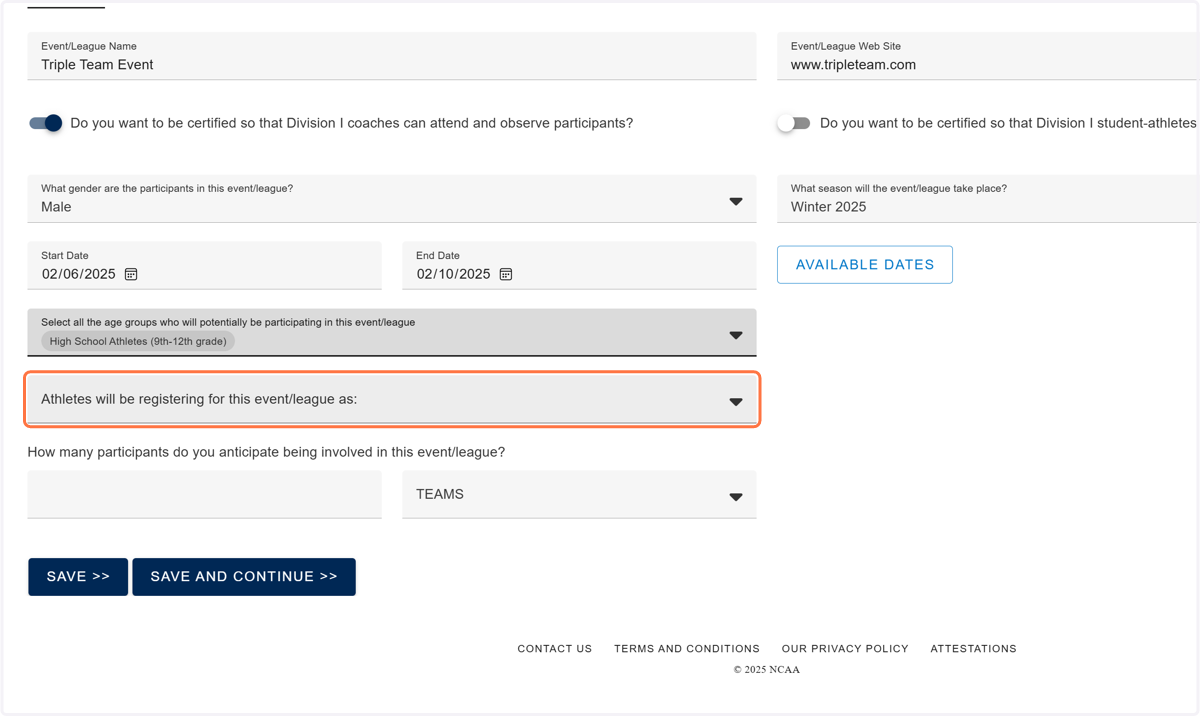Image resolution: width=1200 pixels, height=716 pixels.
Task: Click the Start Date value 02/06/2025
Action: tap(79, 274)
